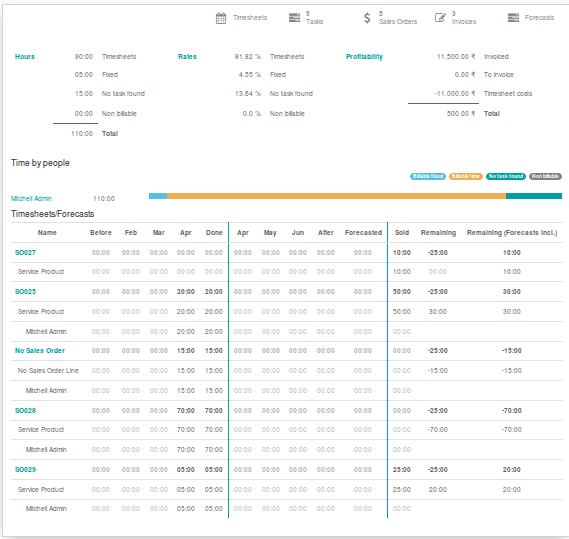Click the 500.00 ₹ profitability total
Viewport: 569px width, 539px height.
461,114
